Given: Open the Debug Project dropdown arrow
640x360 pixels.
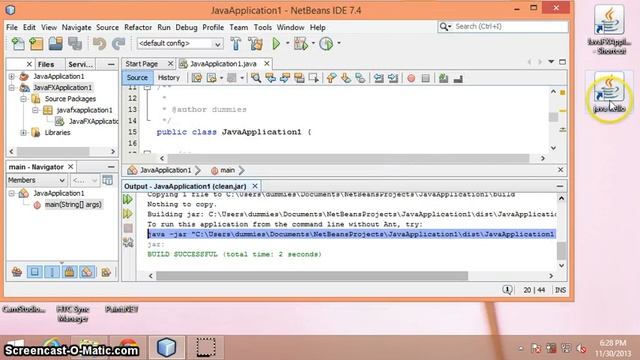Looking at the screenshot, I should pyautogui.click(x=313, y=43).
